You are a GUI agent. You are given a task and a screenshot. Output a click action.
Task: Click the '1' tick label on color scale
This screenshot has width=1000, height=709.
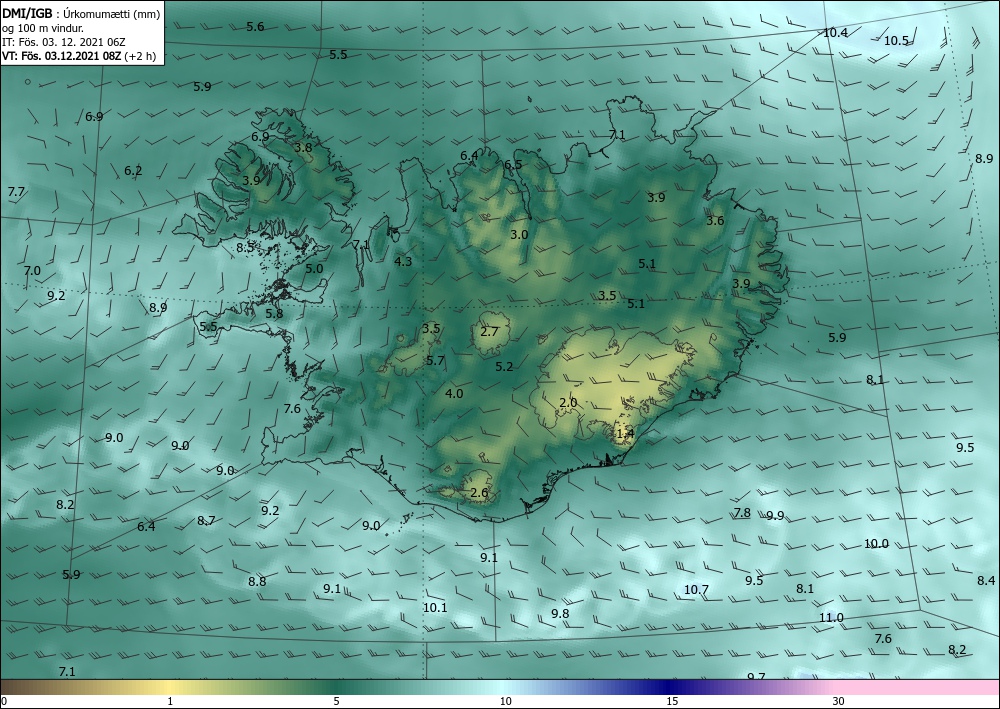tap(170, 702)
